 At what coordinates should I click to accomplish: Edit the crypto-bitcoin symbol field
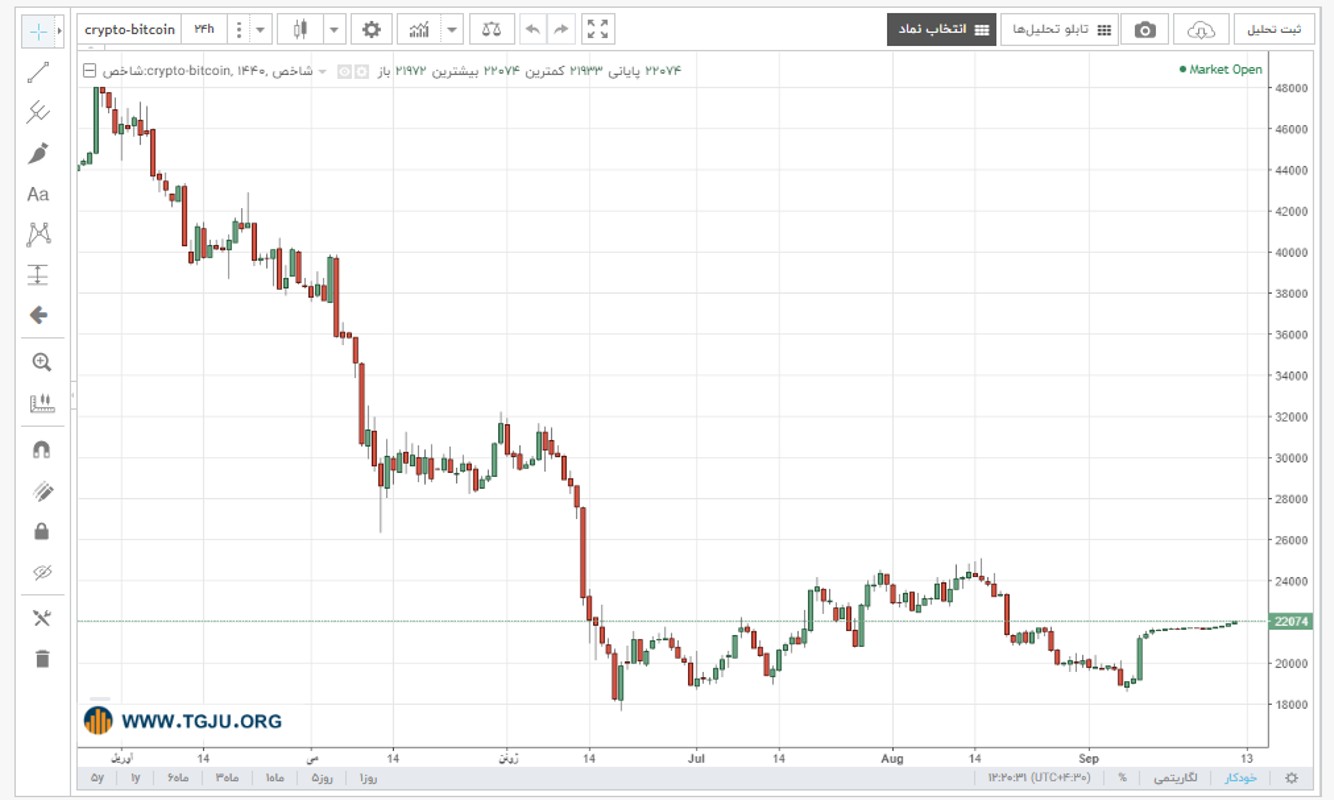(130, 30)
